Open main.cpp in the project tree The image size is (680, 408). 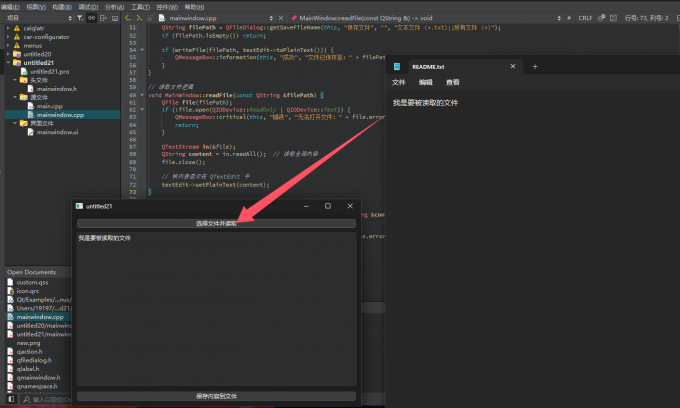tap(50, 106)
